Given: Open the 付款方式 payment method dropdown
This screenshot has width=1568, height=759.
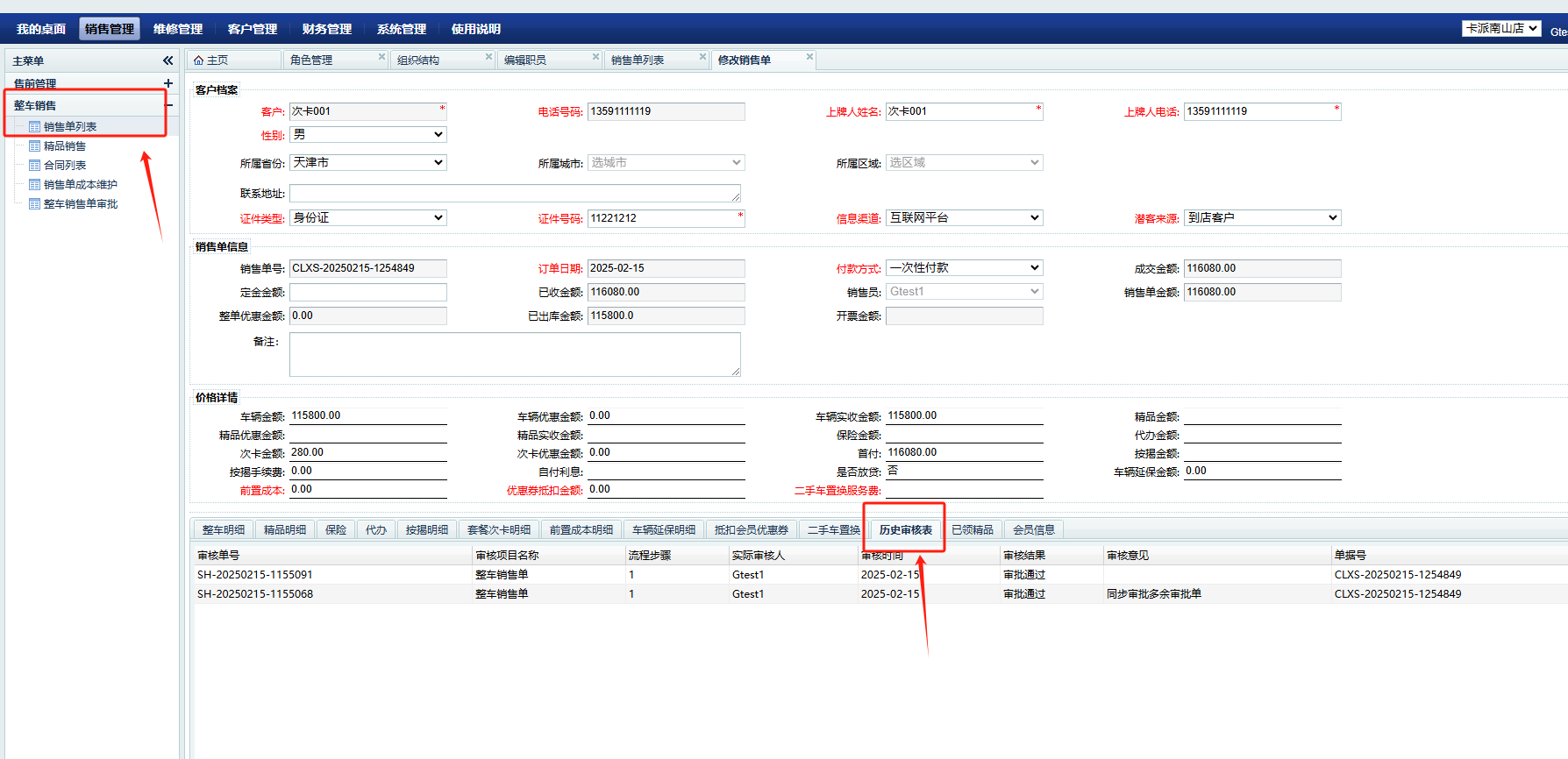Looking at the screenshot, I should [964, 268].
